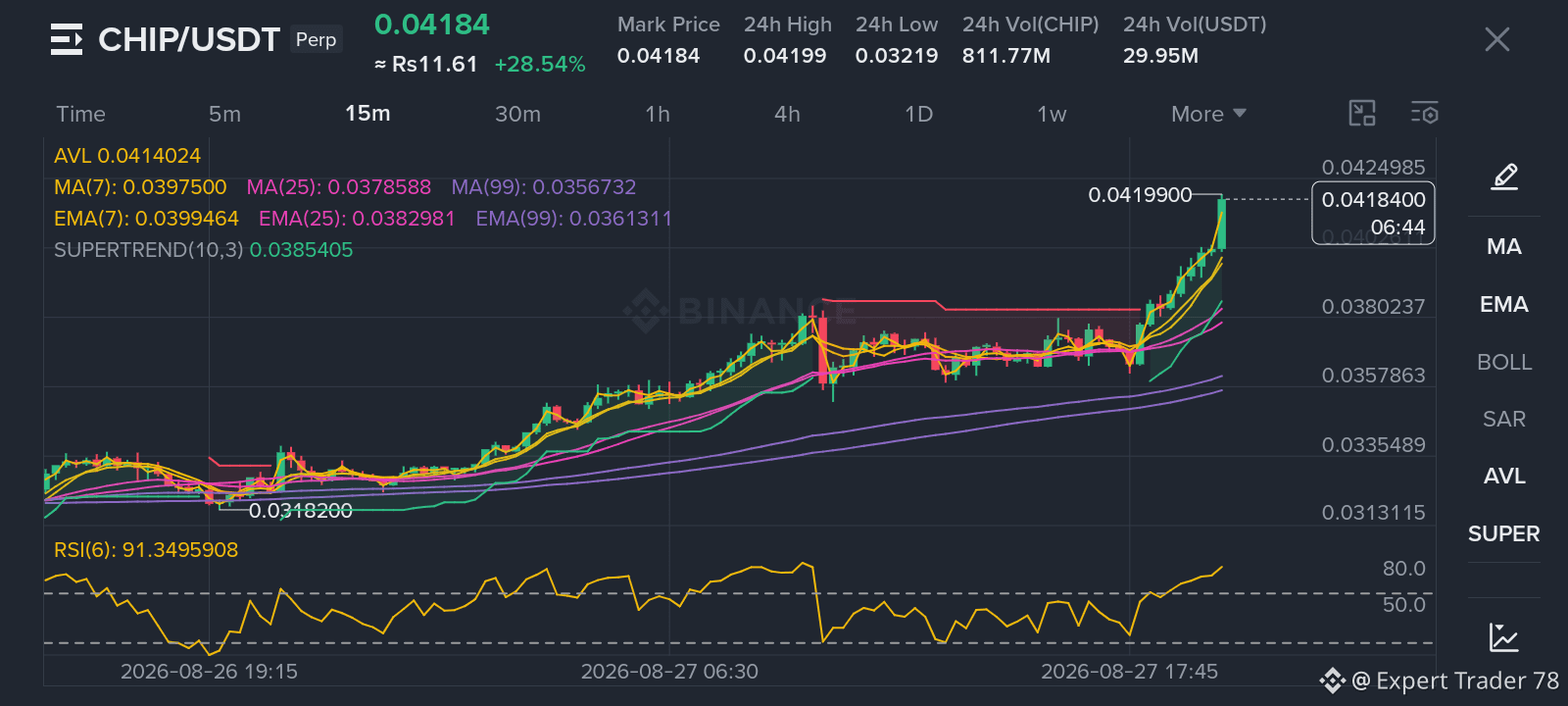Click the EMA(7) legend value
Image resolution: width=1568 pixels, height=706 pixels.
146,219
